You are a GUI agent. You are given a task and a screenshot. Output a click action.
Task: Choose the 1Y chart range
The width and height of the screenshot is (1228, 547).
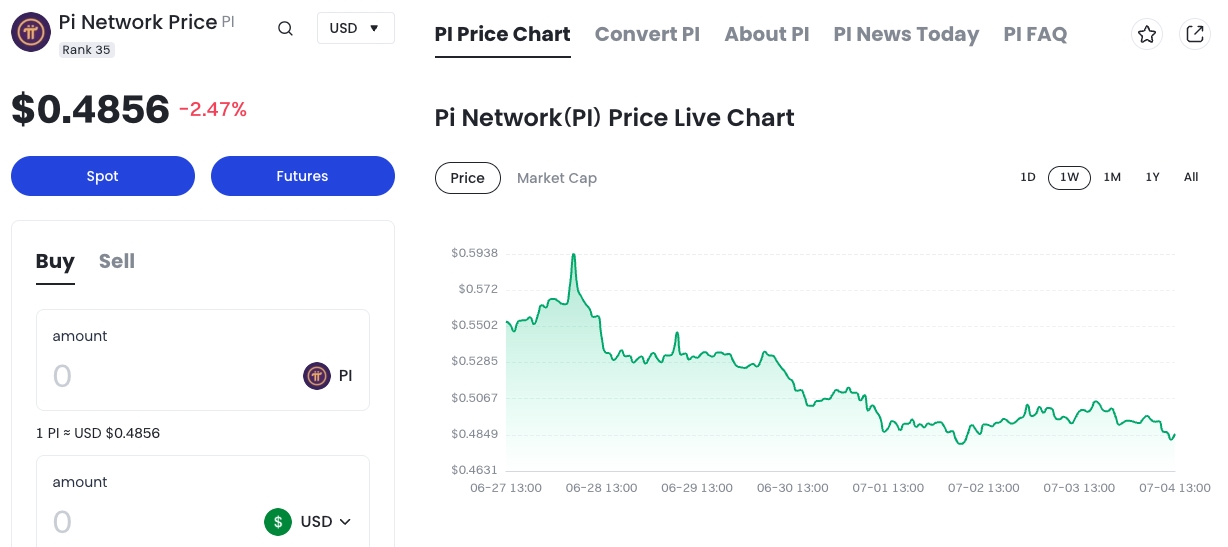(x=1152, y=177)
